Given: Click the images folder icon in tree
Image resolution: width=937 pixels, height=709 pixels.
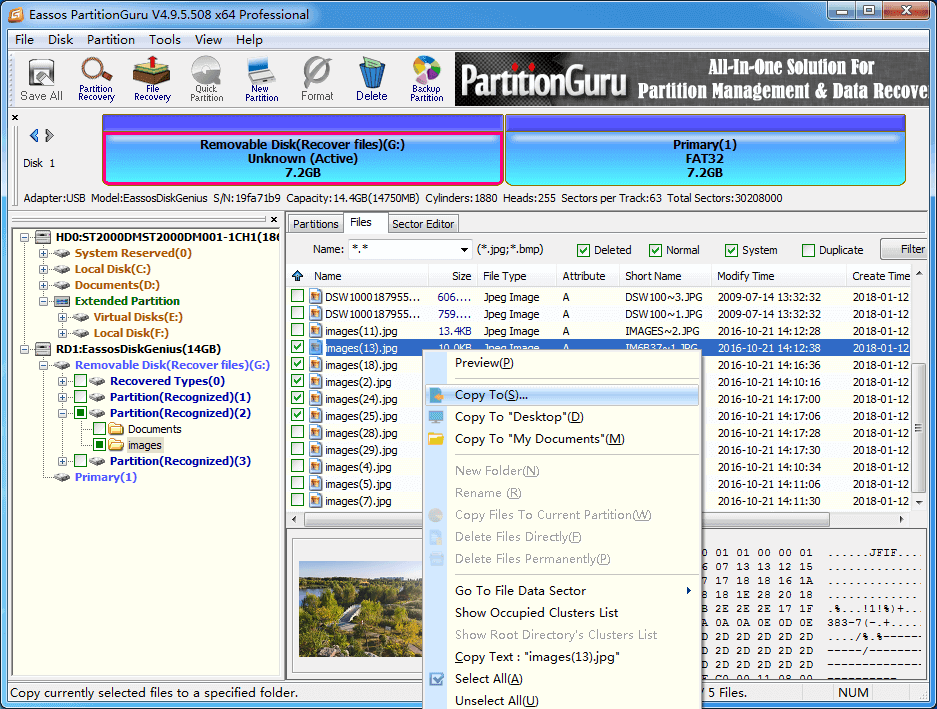Looking at the screenshot, I should pos(117,445).
